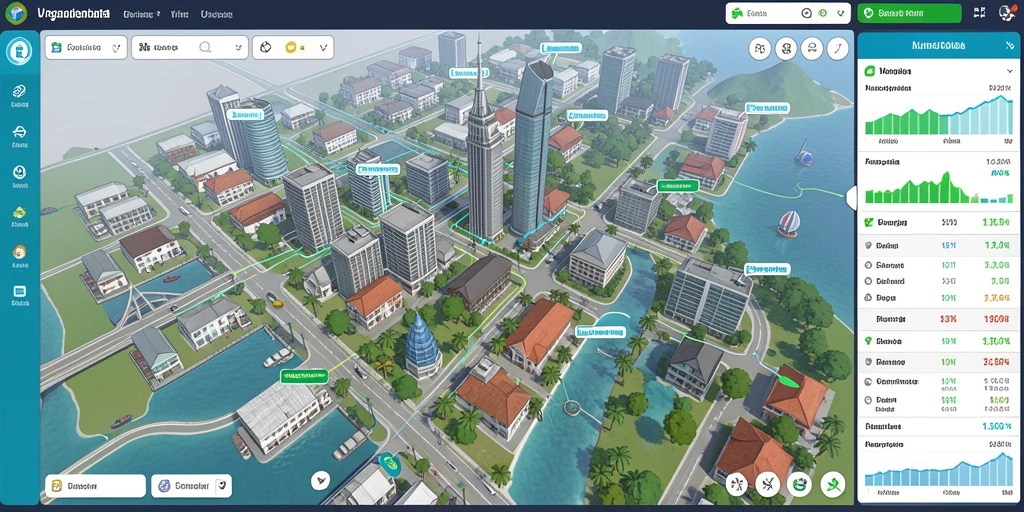
Task: Click the green stadium round button on the map
Action: click(x=799, y=484)
